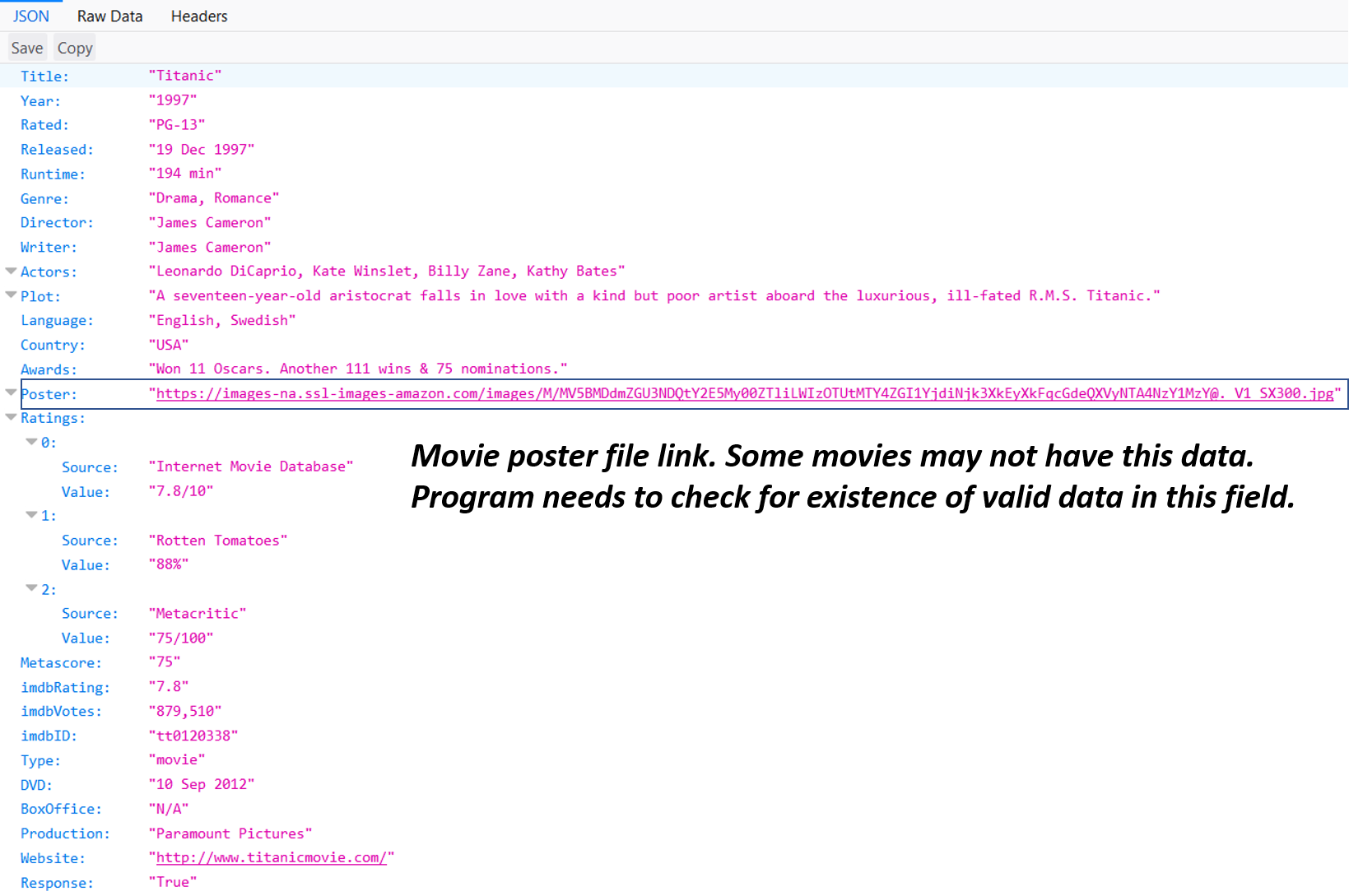Select the "Metacritic" source value
This screenshot has width=1349, height=896.
tap(198, 613)
